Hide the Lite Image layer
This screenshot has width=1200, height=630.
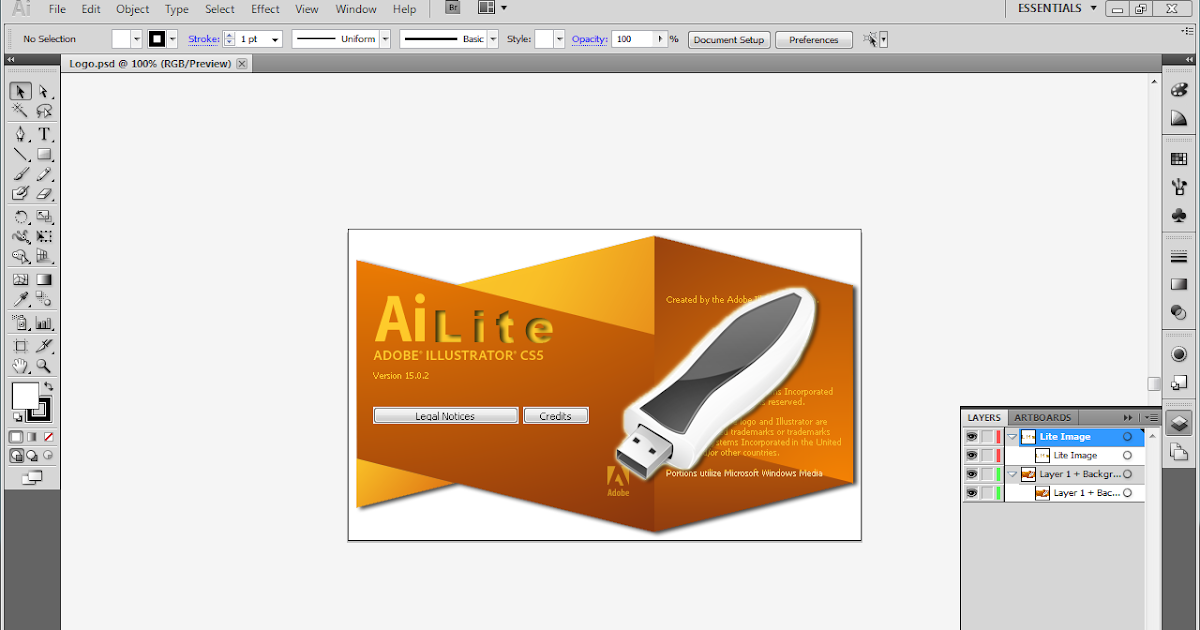coord(972,436)
